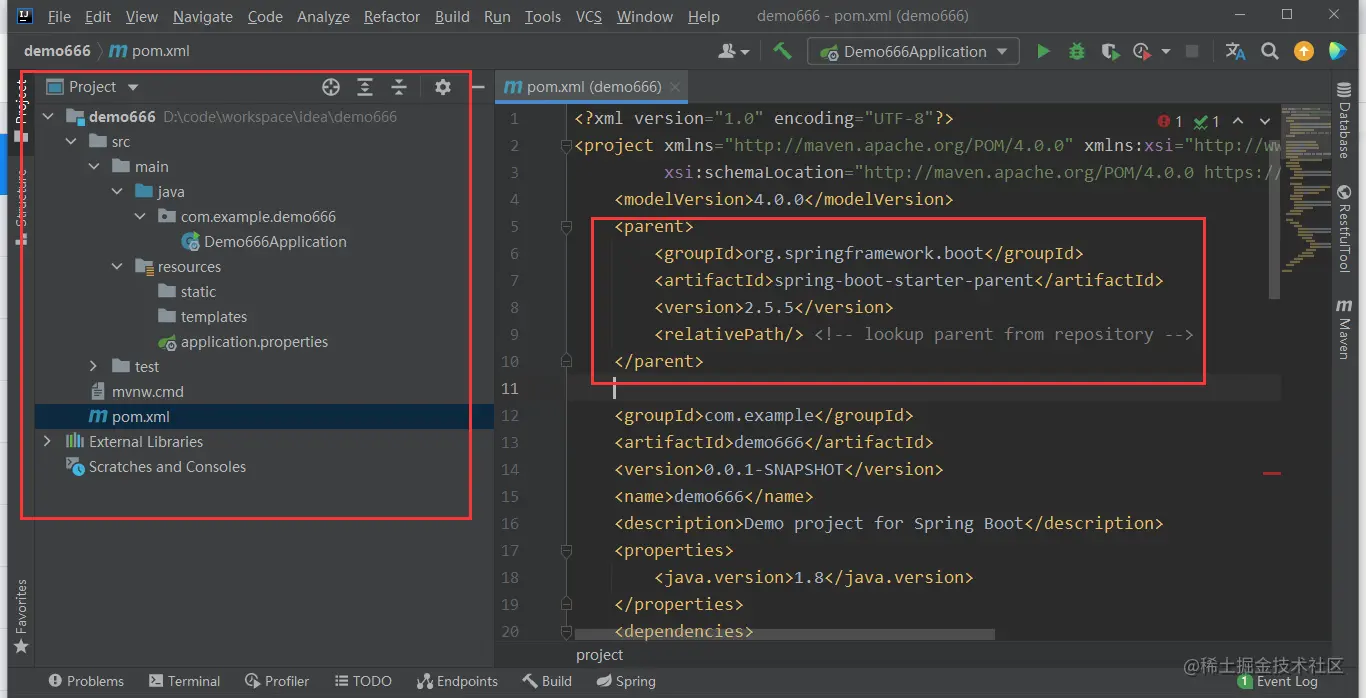Open the Favorites side panel

tap(21, 615)
